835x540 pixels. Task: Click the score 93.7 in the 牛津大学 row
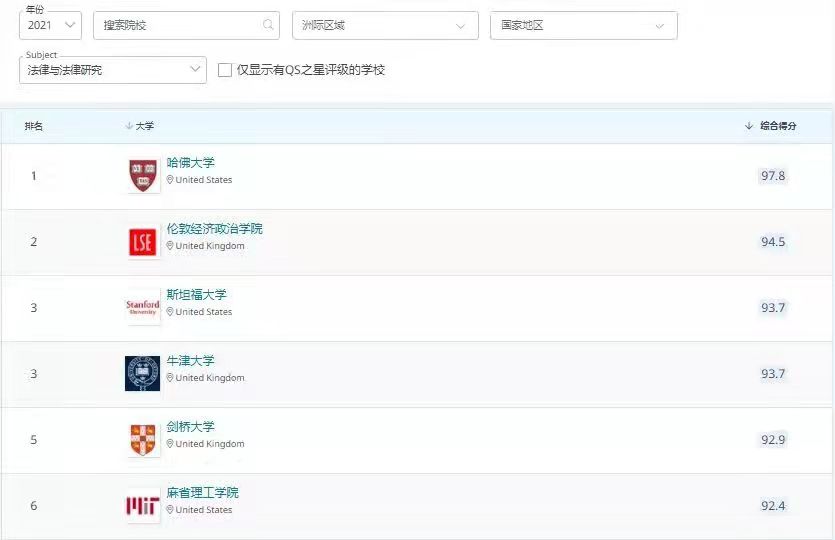click(773, 374)
